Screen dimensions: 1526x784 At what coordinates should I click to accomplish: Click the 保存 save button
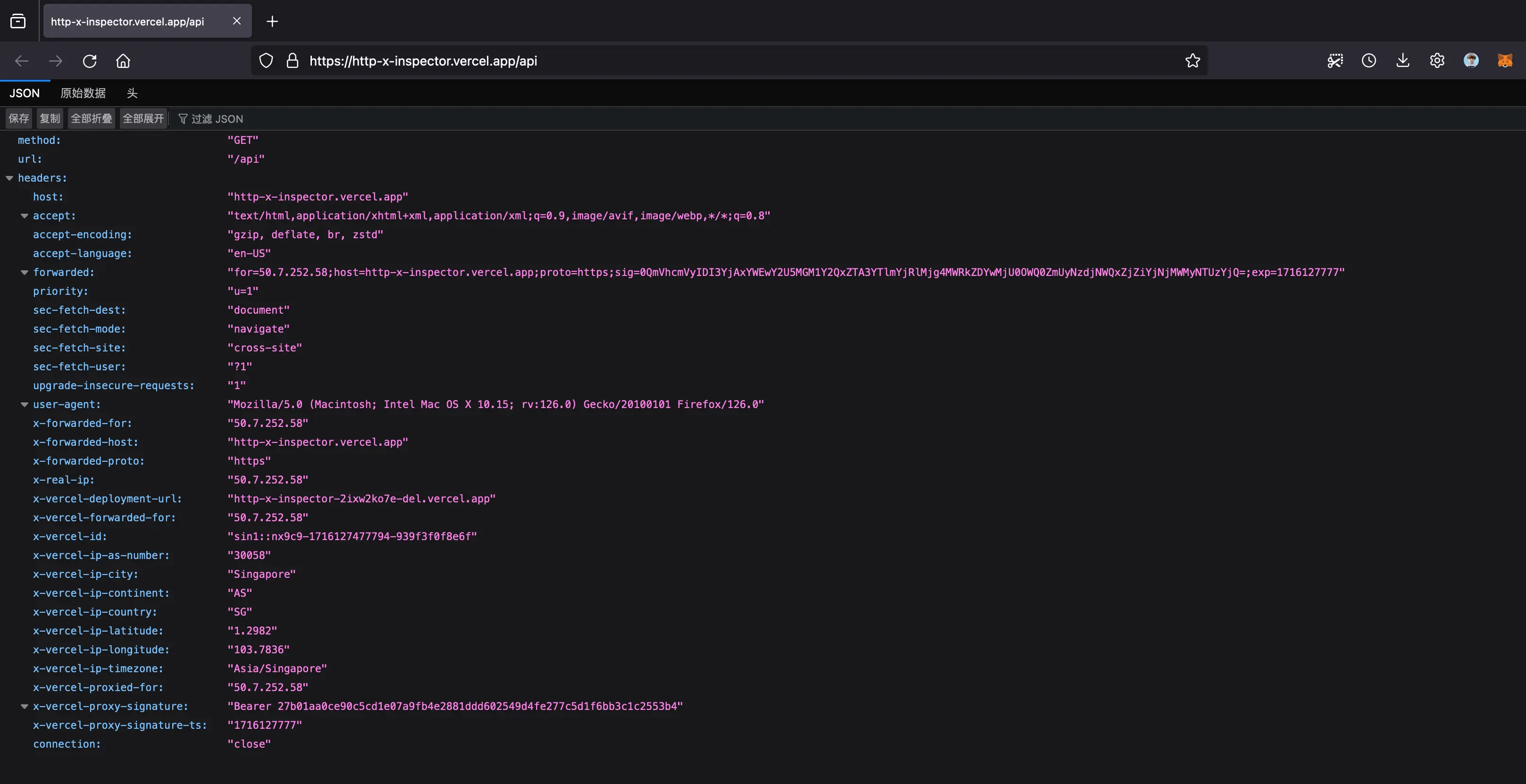pos(19,119)
